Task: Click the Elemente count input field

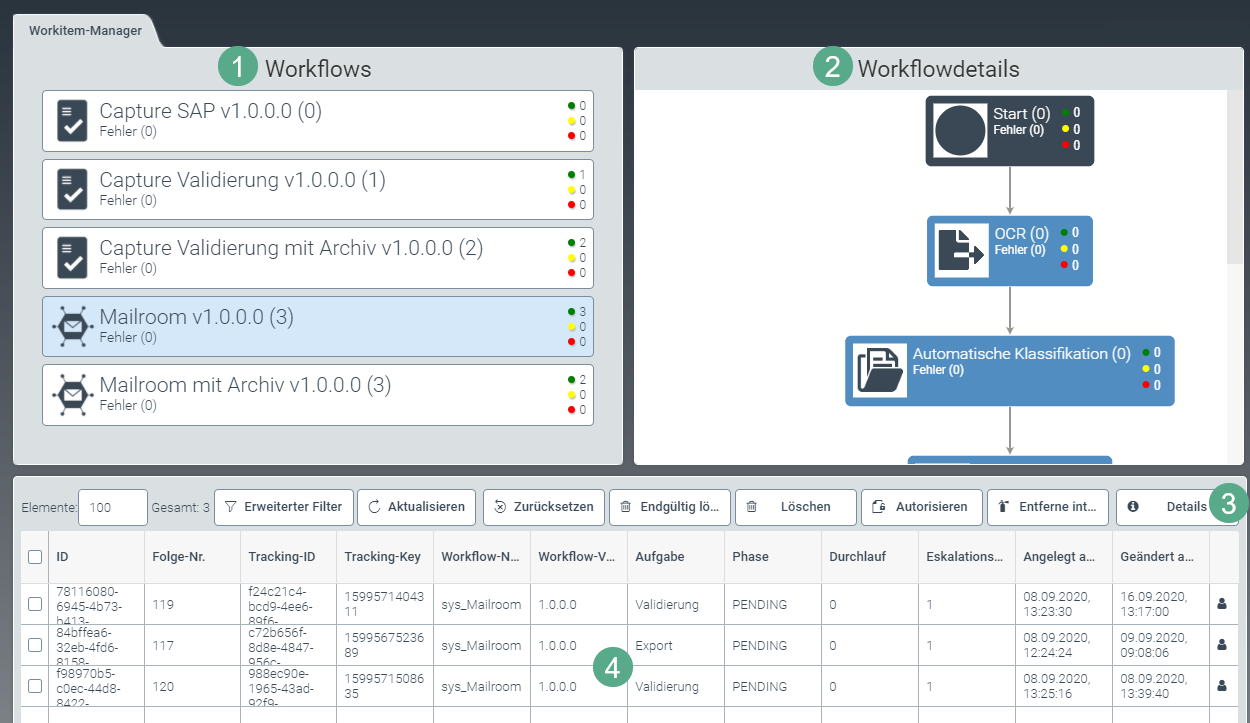Action: pyautogui.click(x=112, y=507)
